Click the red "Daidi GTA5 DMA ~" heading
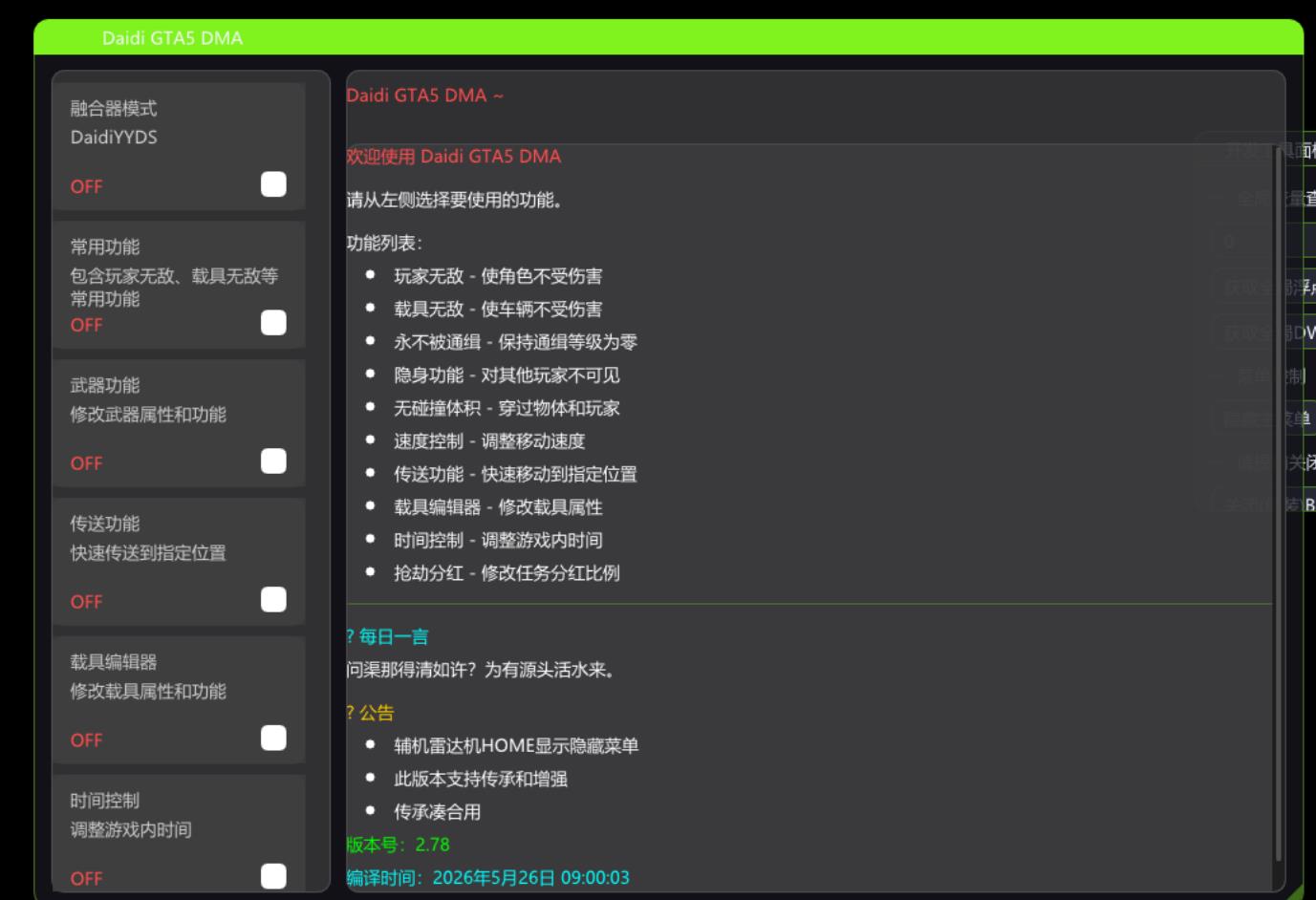 pyautogui.click(x=424, y=96)
